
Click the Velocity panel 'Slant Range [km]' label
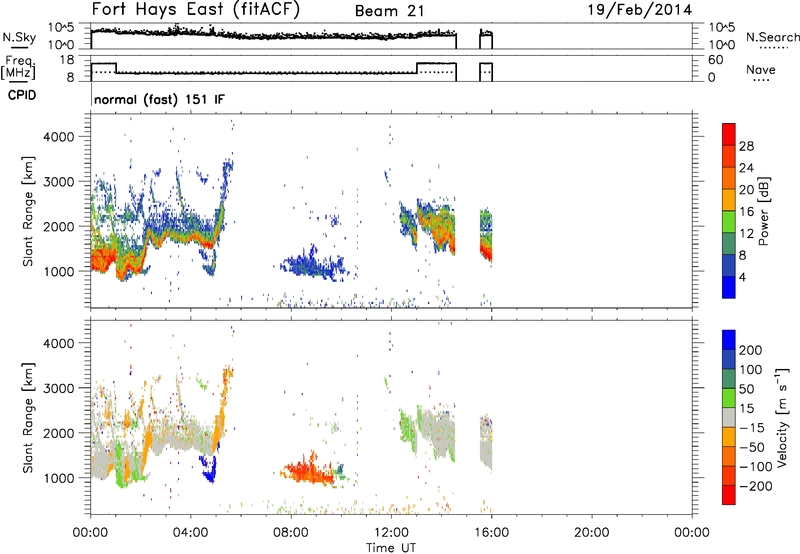tap(28, 418)
